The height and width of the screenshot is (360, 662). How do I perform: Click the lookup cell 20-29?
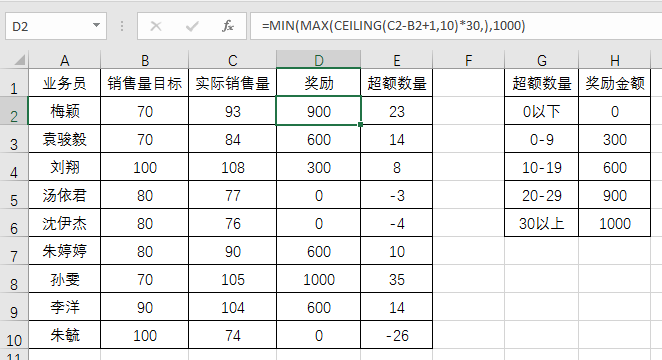pos(542,195)
